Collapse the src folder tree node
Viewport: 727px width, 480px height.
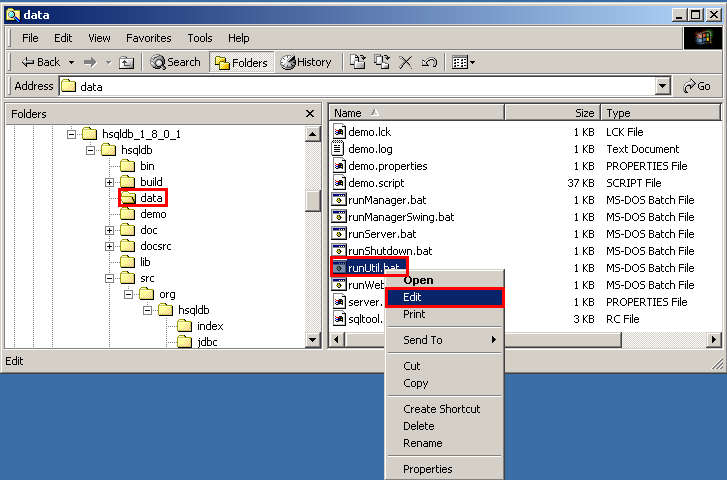(109, 278)
